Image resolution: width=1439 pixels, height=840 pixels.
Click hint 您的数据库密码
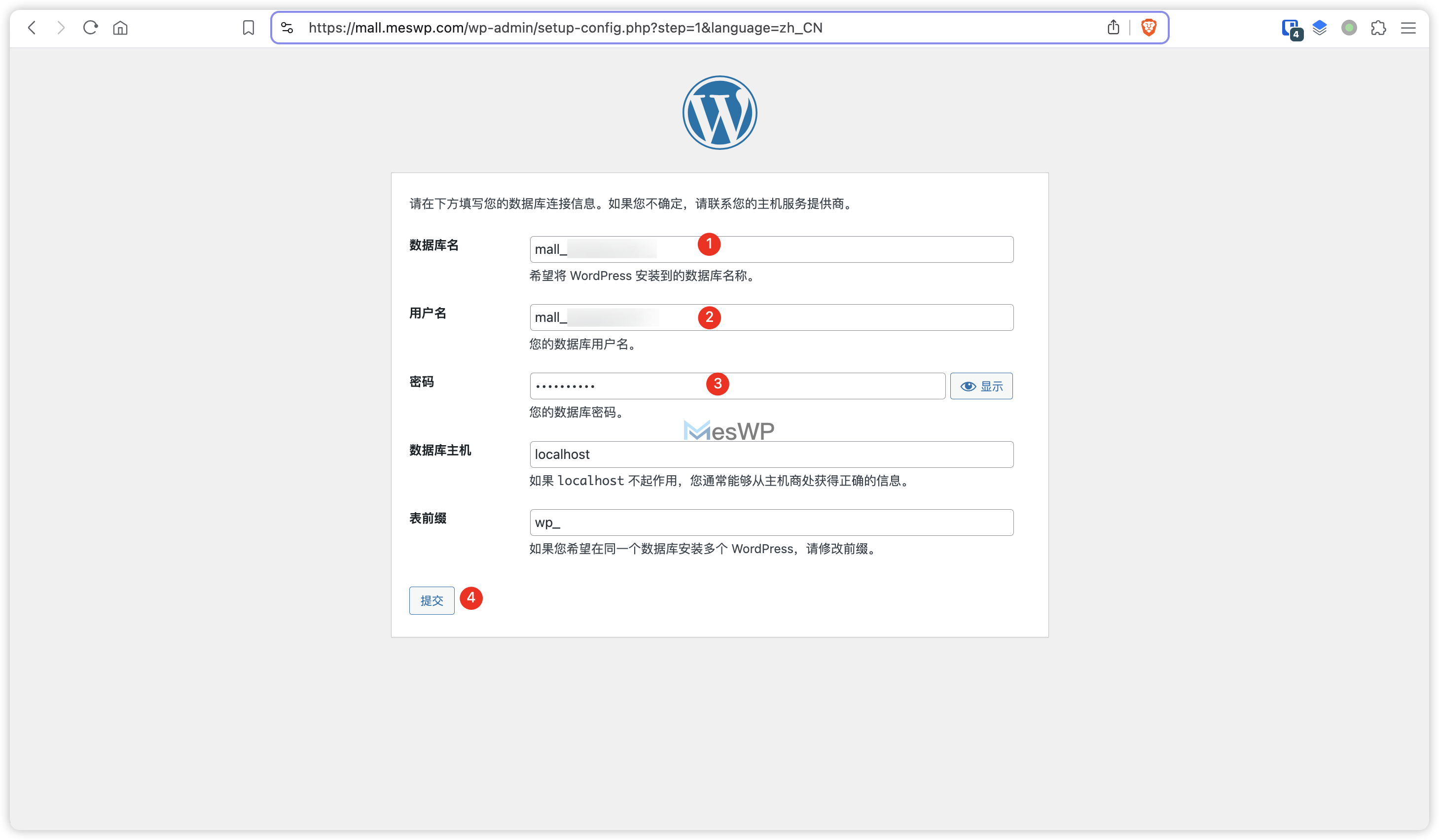[x=577, y=412]
